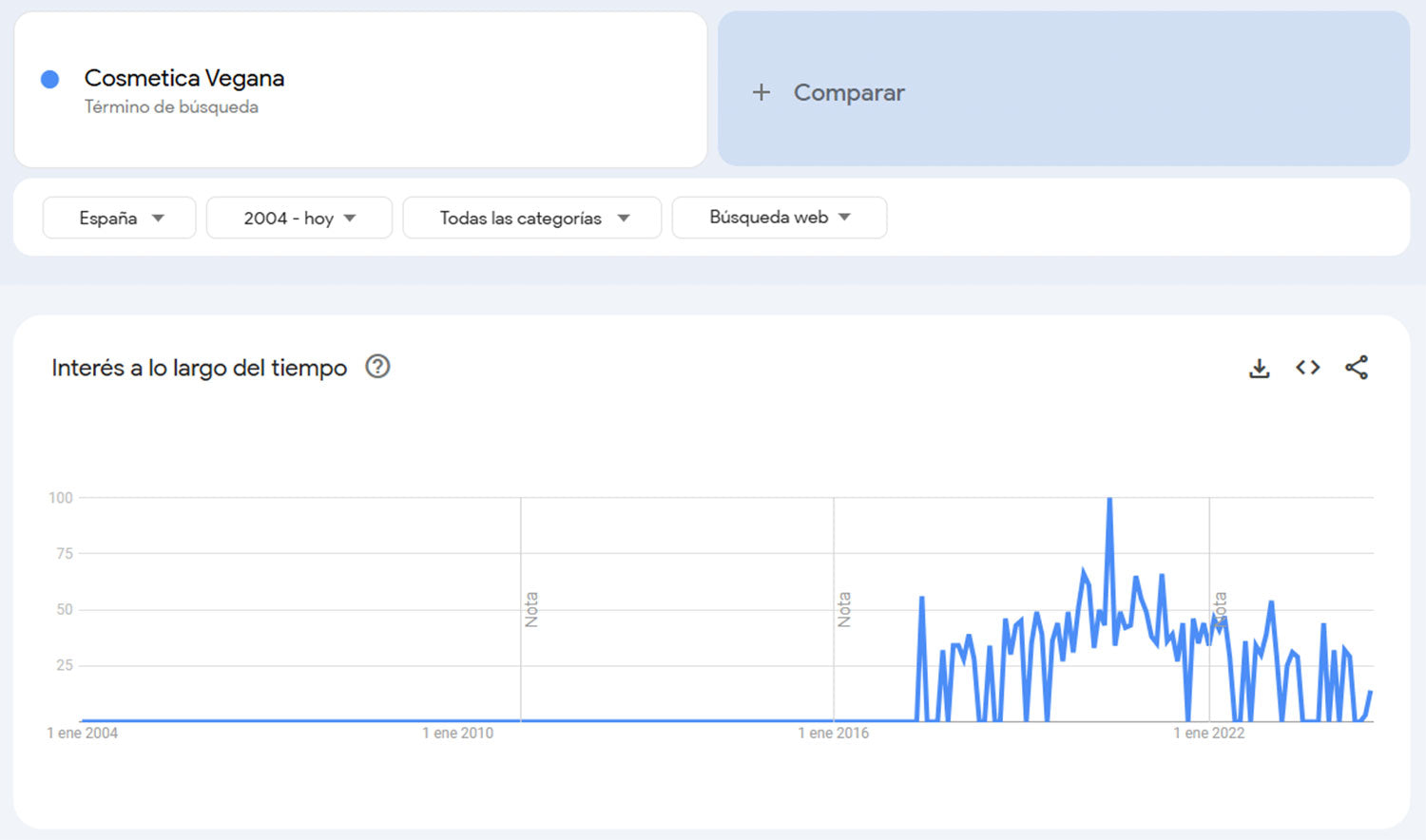Open the España region dropdown
The height and width of the screenshot is (840, 1426).
120,218
